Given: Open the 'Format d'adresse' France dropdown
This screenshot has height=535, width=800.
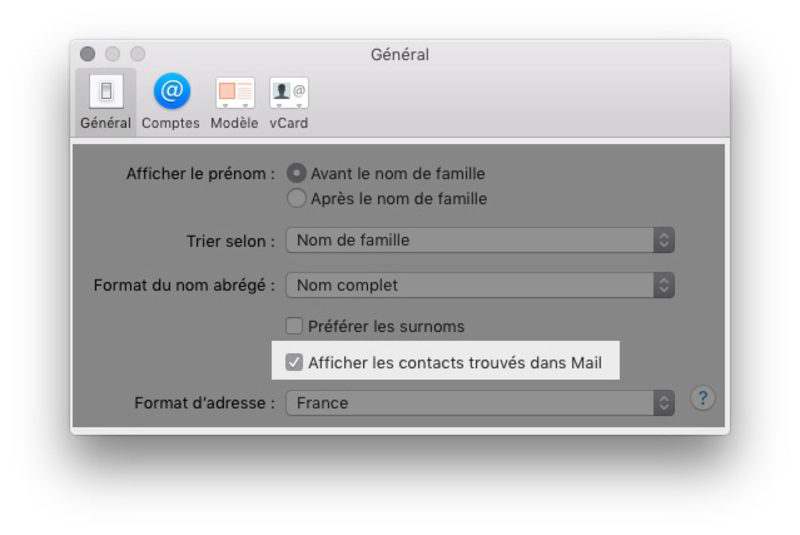Looking at the screenshot, I should [x=480, y=403].
